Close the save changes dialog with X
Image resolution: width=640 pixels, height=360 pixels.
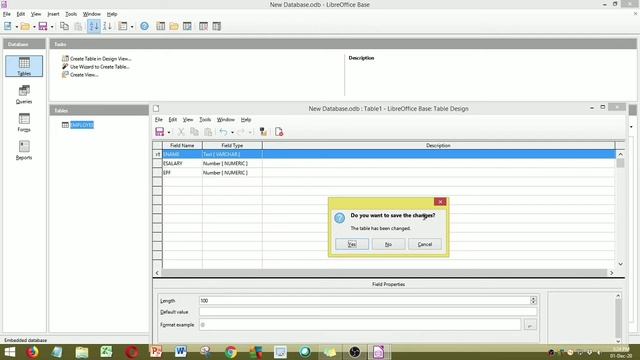tap(440, 202)
